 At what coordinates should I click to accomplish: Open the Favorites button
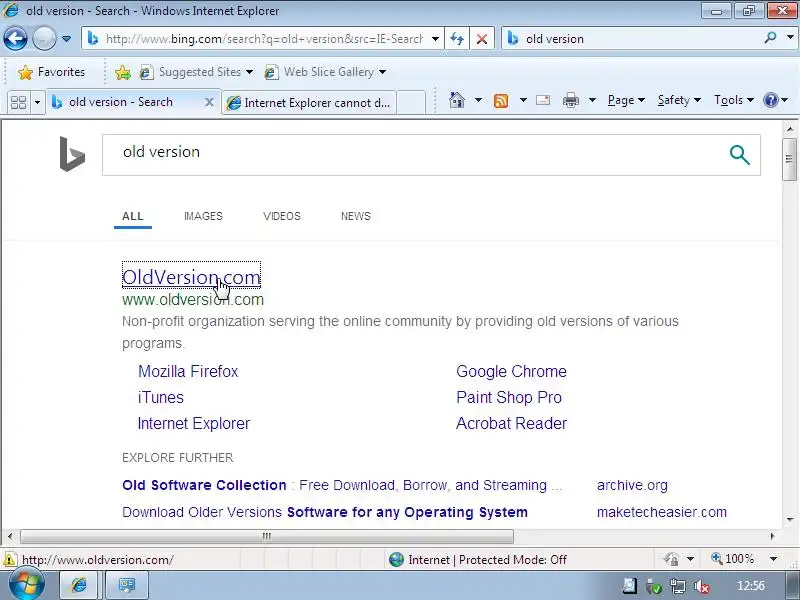[x=51, y=72]
